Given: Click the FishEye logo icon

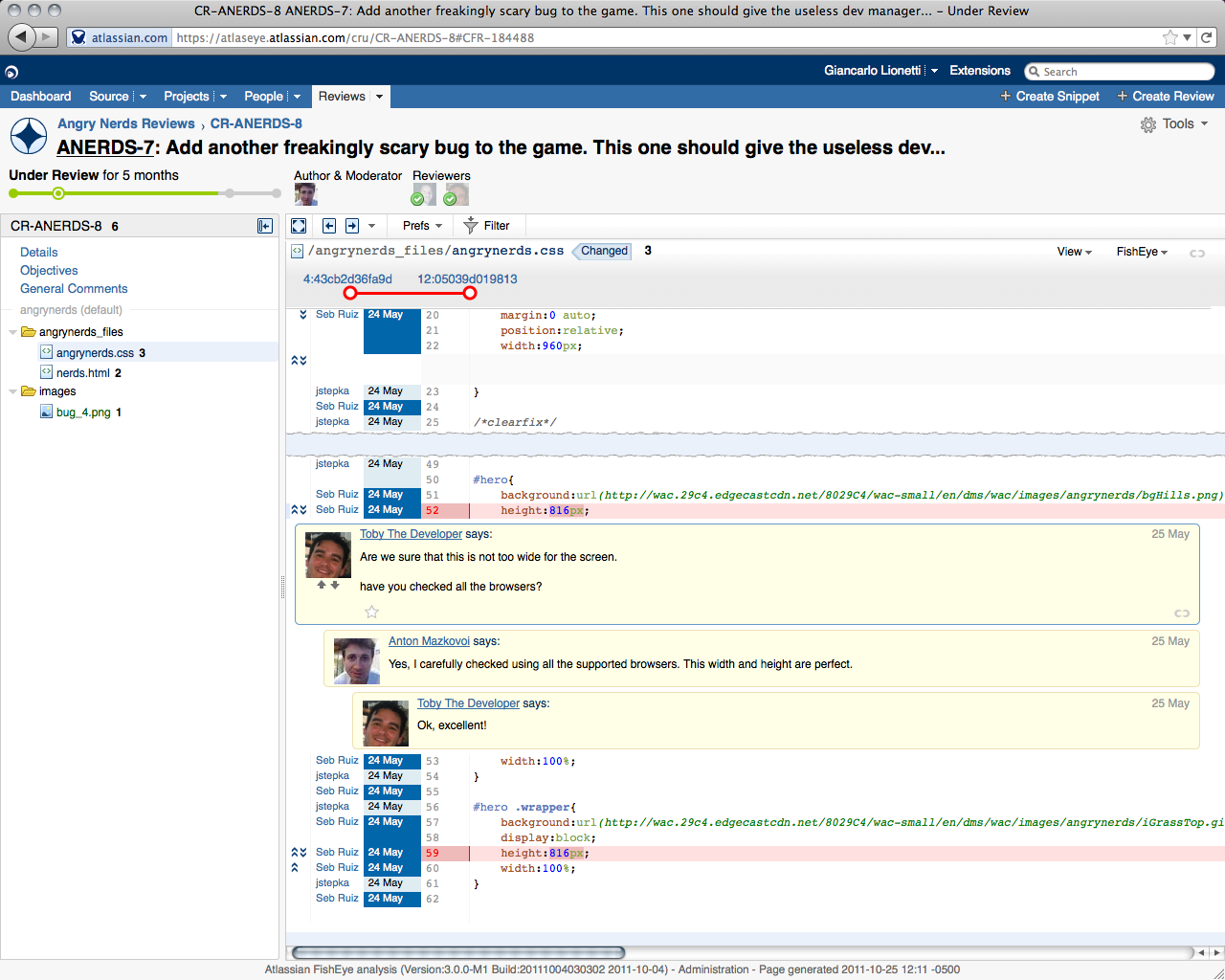Looking at the screenshot, I should pyautogui.click(x=11, y=72).
